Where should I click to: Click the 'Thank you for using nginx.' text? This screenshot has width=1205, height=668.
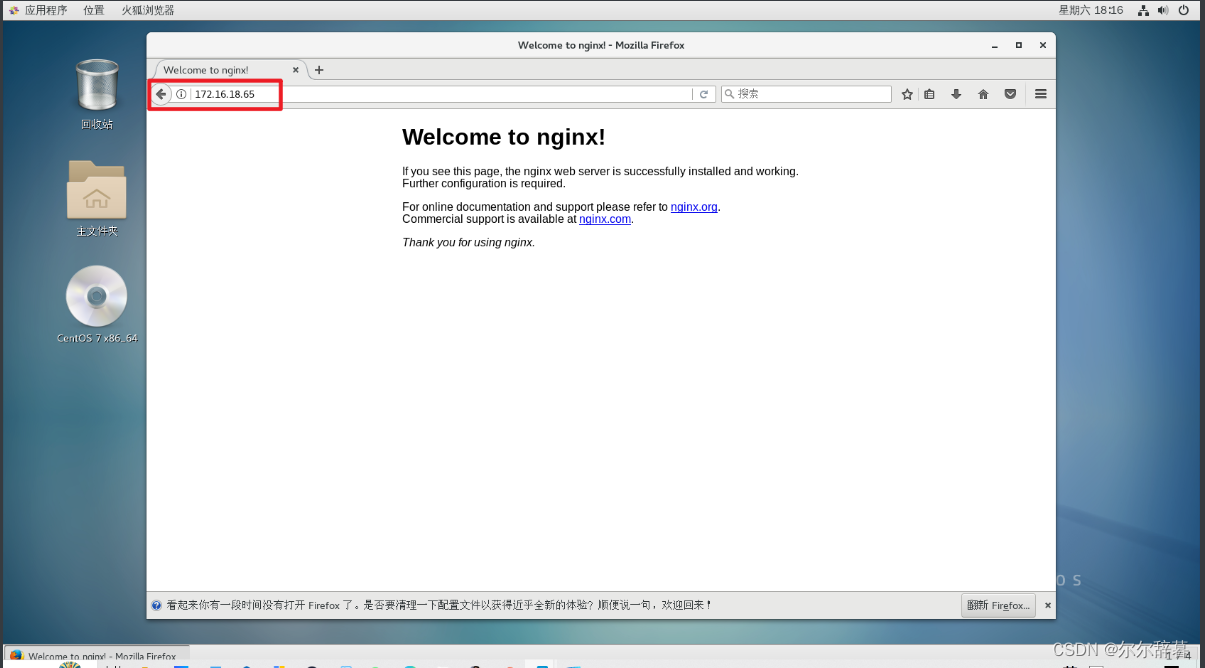click(469, 242)
